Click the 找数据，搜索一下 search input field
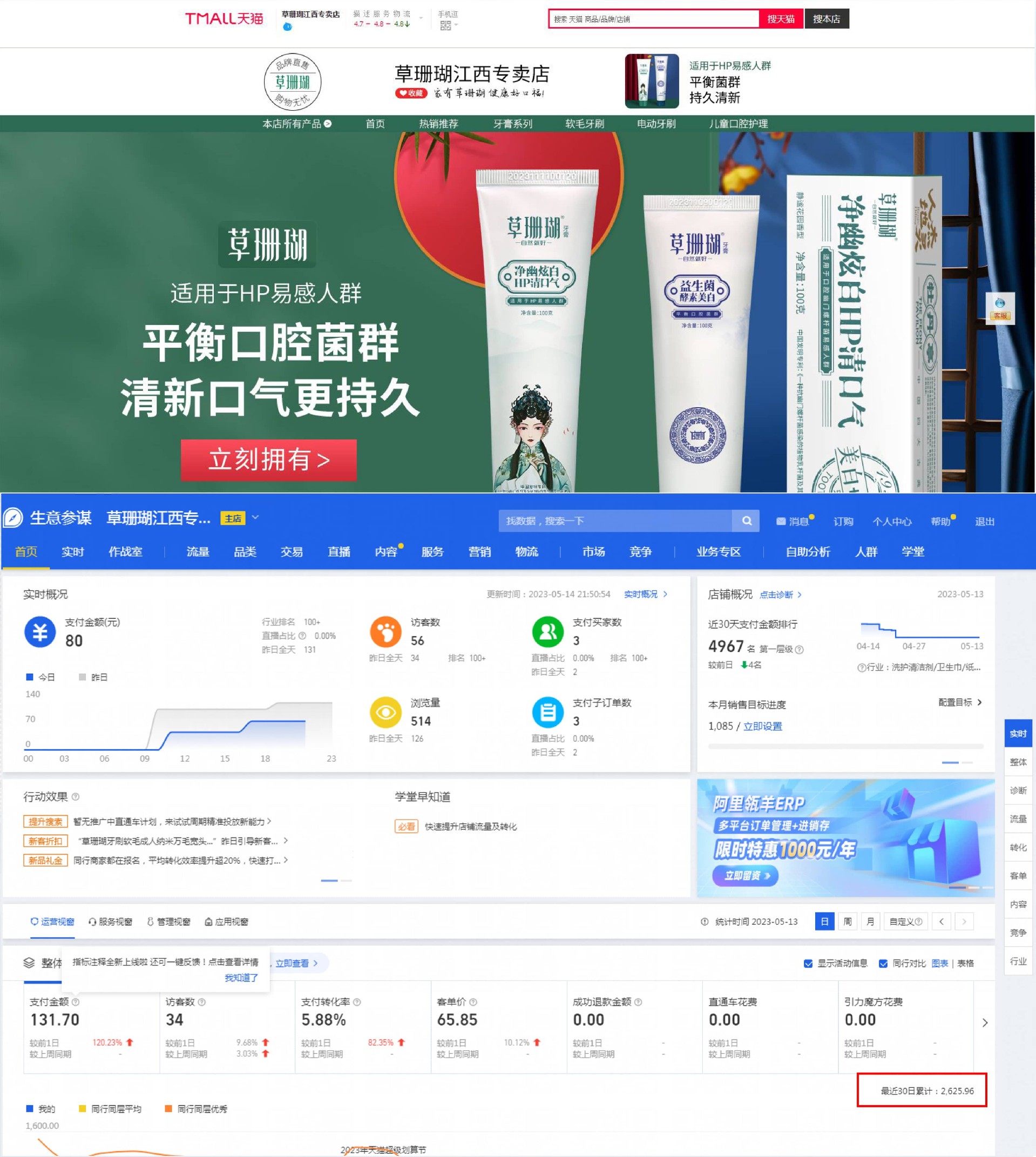Screen dimensions: 1036x1157 tap(615, 520)
